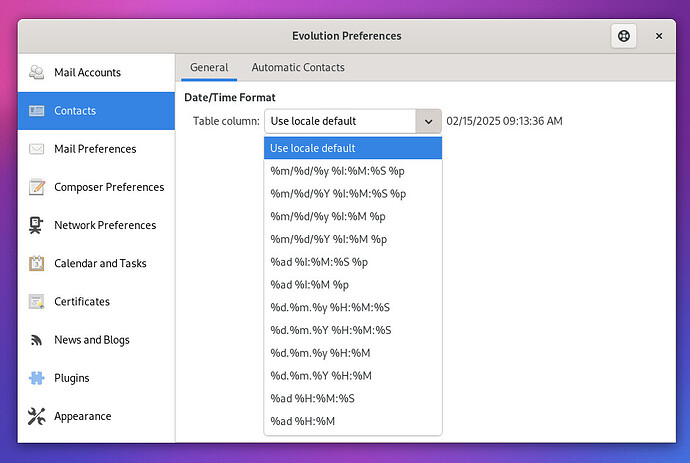Open the Certificates page
The image size is (690, 463).
click(96, 301)
